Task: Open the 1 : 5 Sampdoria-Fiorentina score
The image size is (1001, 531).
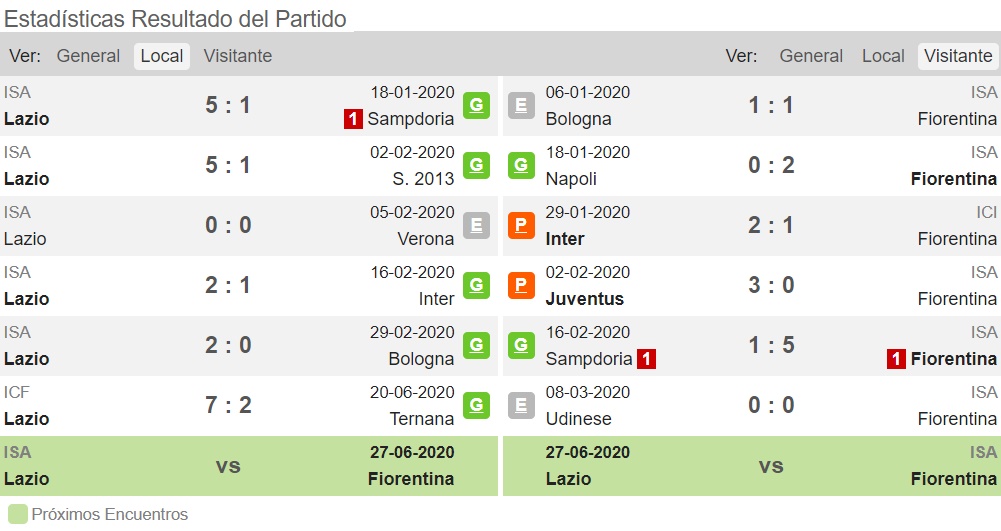Action: pyautogui.click(x=771, y=345)
